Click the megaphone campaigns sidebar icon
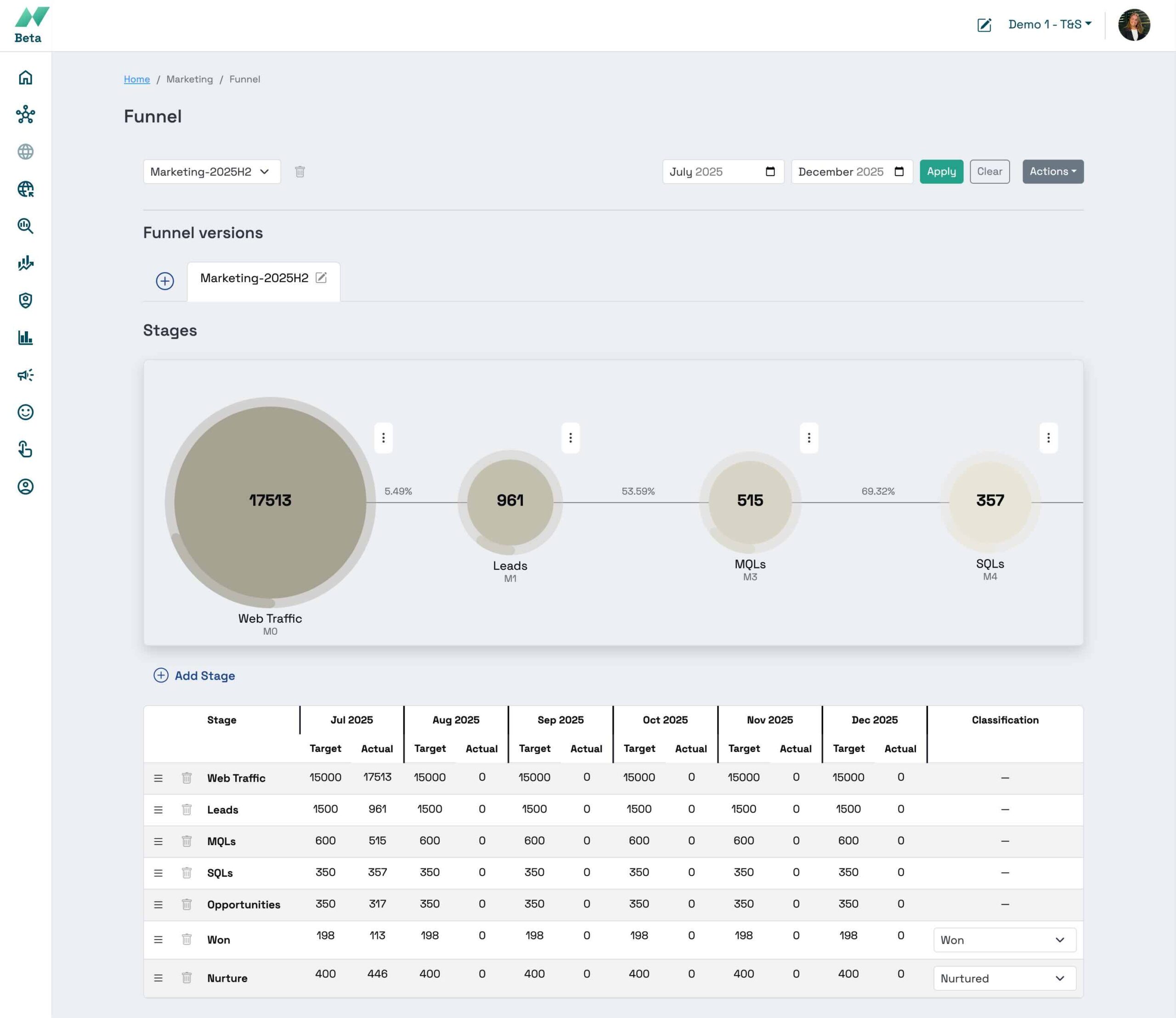This screenshot has width=1176, height=1018. tap(26, 375)
